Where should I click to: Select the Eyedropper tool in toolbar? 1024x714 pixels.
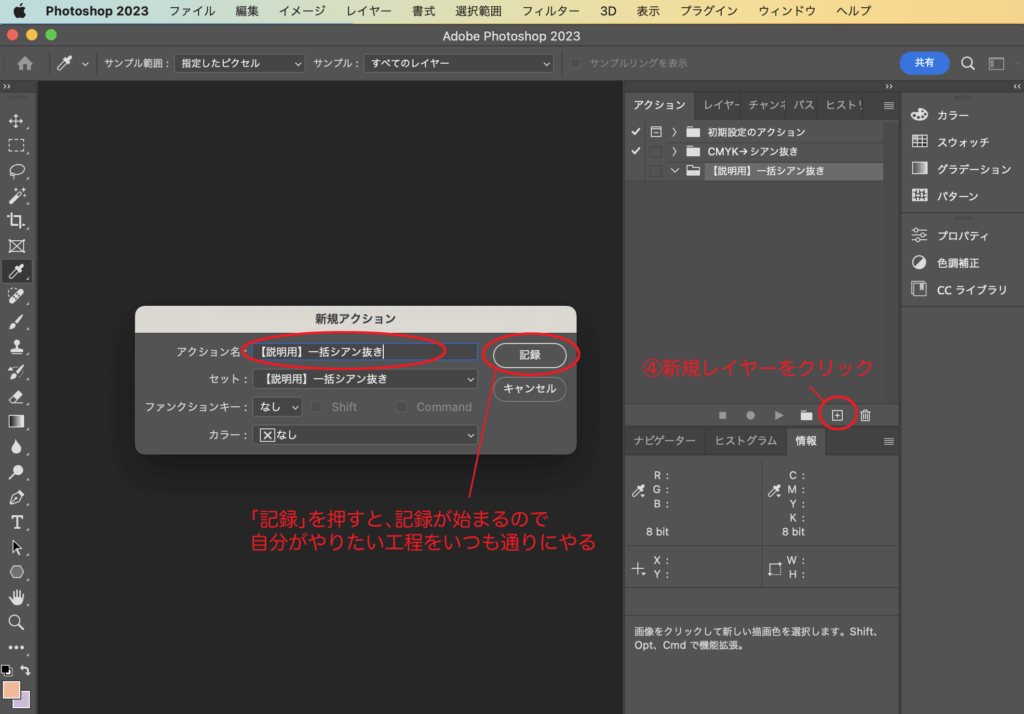[16, 271]
